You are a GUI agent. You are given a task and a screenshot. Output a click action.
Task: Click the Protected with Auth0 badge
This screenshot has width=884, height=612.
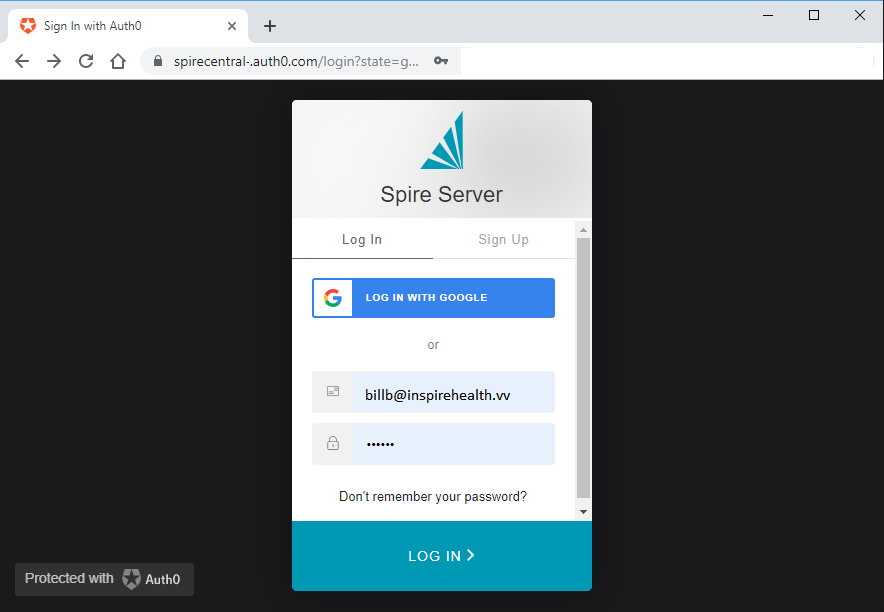click(x=104, y=579)
